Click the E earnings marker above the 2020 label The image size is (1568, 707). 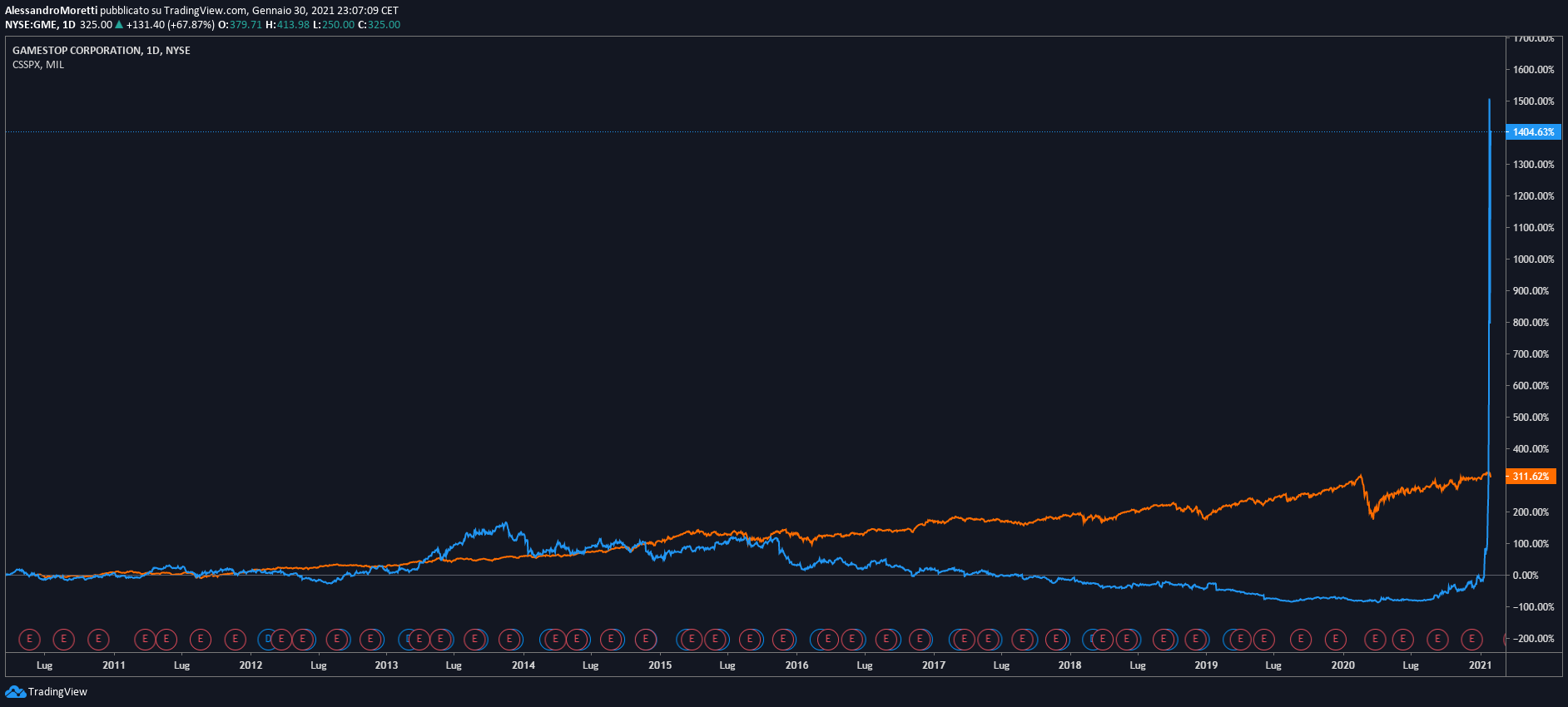[x=1335, y=639]
